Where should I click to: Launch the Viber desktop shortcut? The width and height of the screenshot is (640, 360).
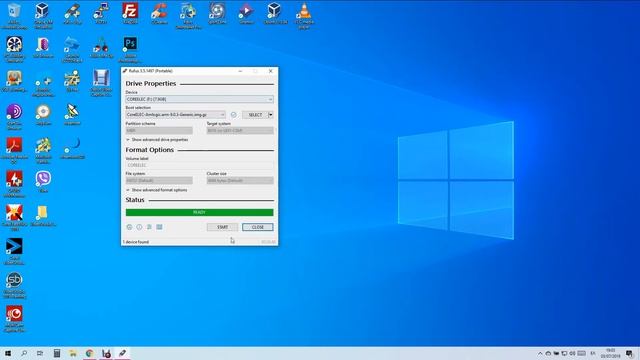(43, 181)
